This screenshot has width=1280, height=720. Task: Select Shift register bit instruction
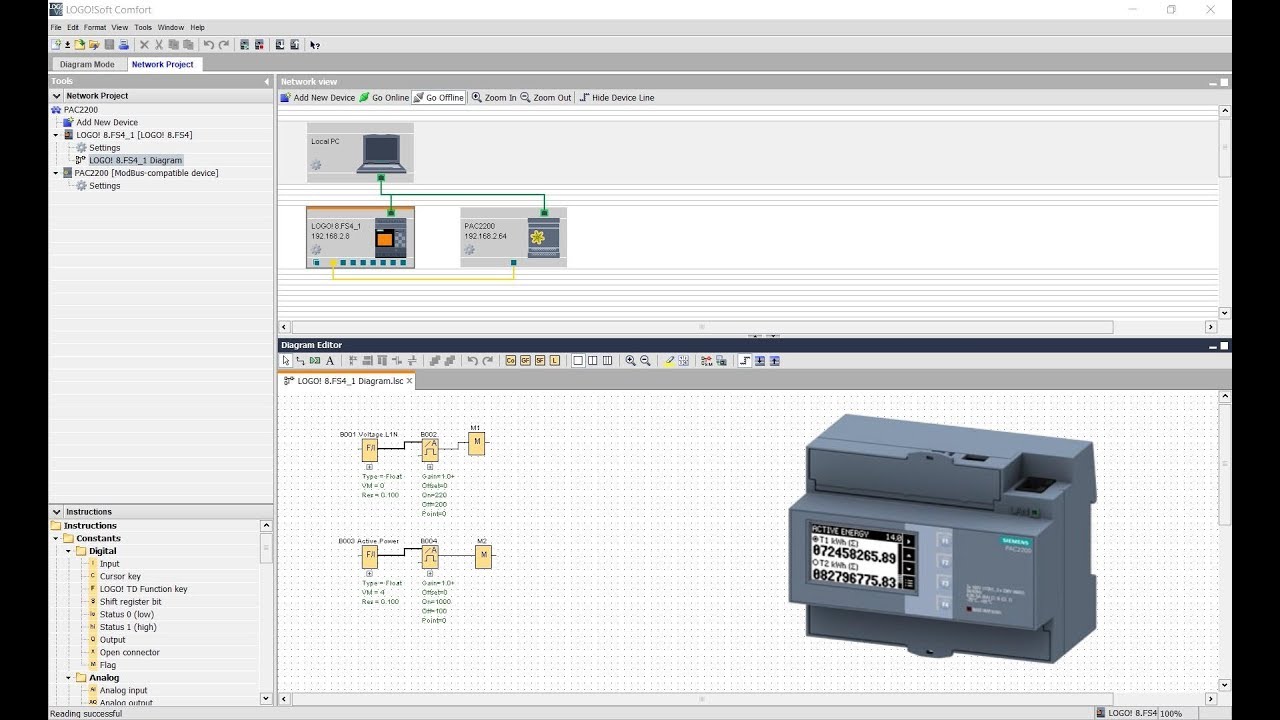tap(130, 602)
